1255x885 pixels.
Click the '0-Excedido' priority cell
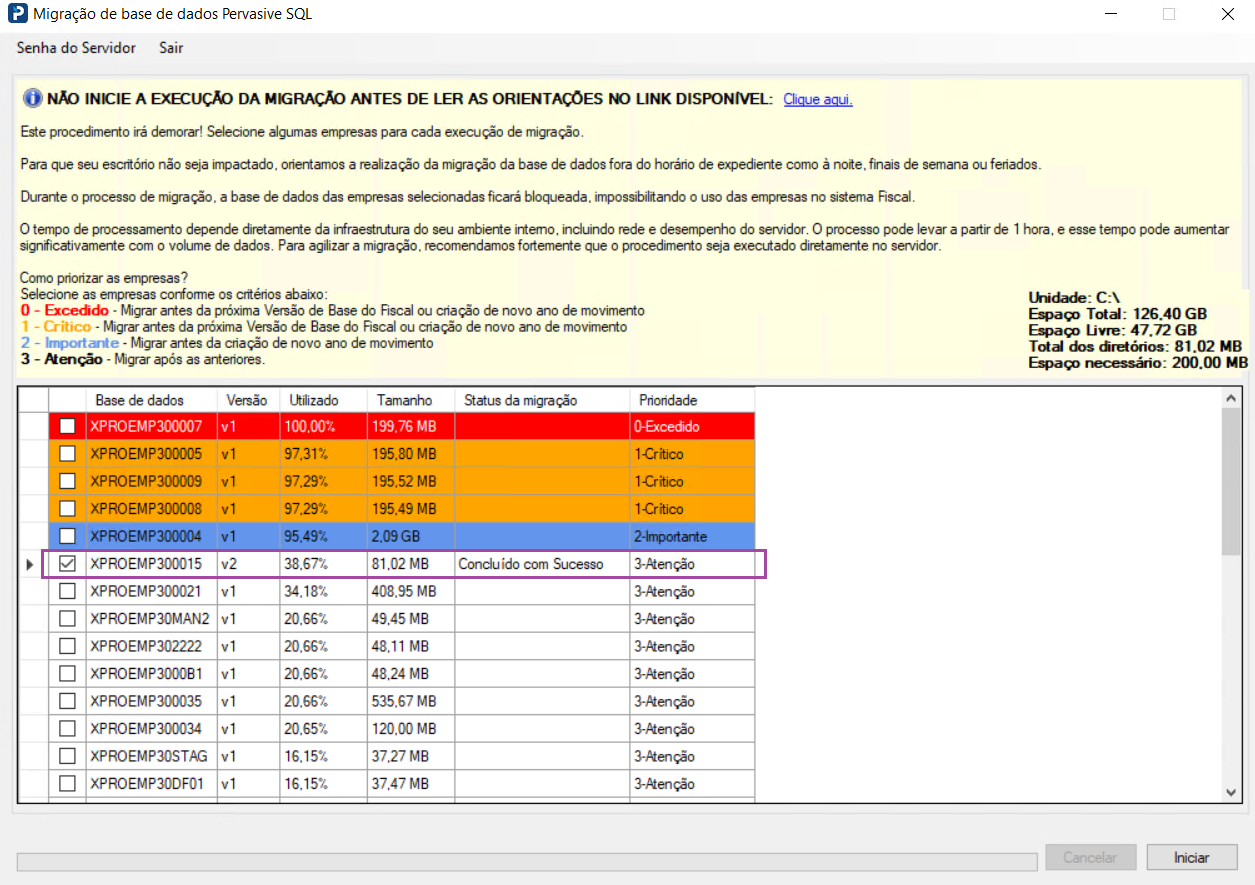coord(692,426)
